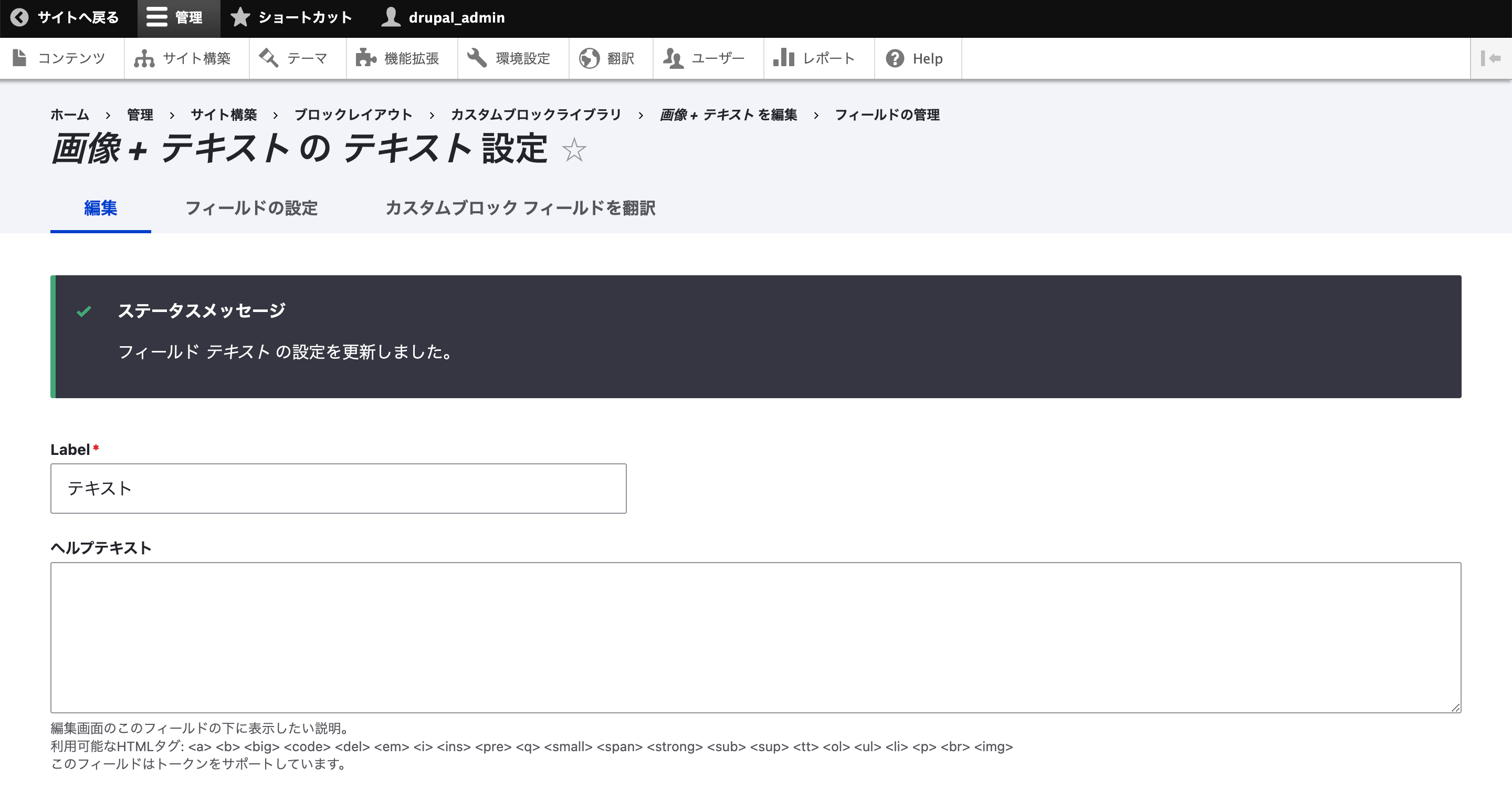Click the サイト構築 hierarchy icon
1512x789 pixels.
point(144,58)
